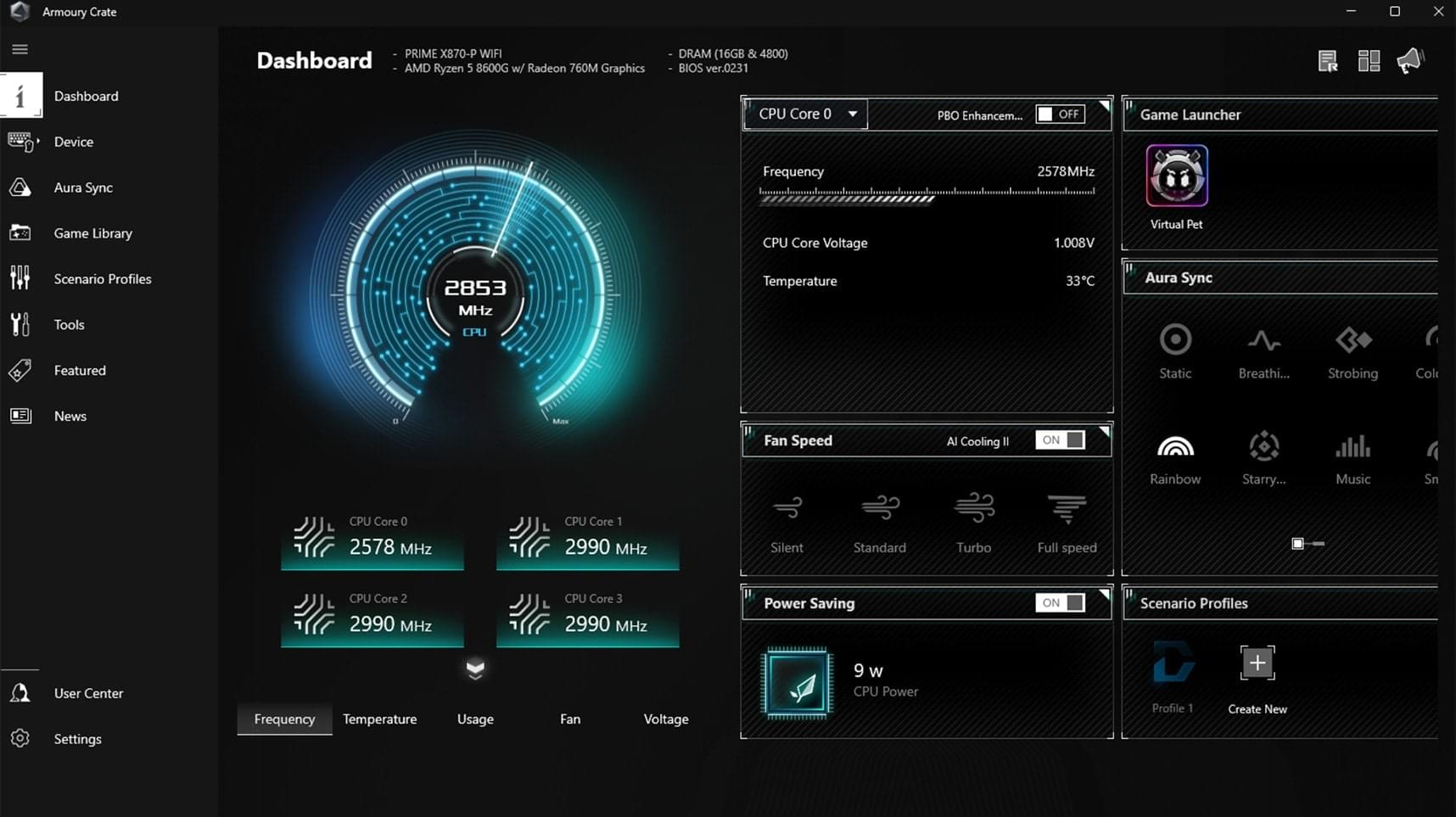Expand more CPU cores with down chevron
Image resolution: width=1456 pixels, height=817 pixels.
click(x=475, y=669)
